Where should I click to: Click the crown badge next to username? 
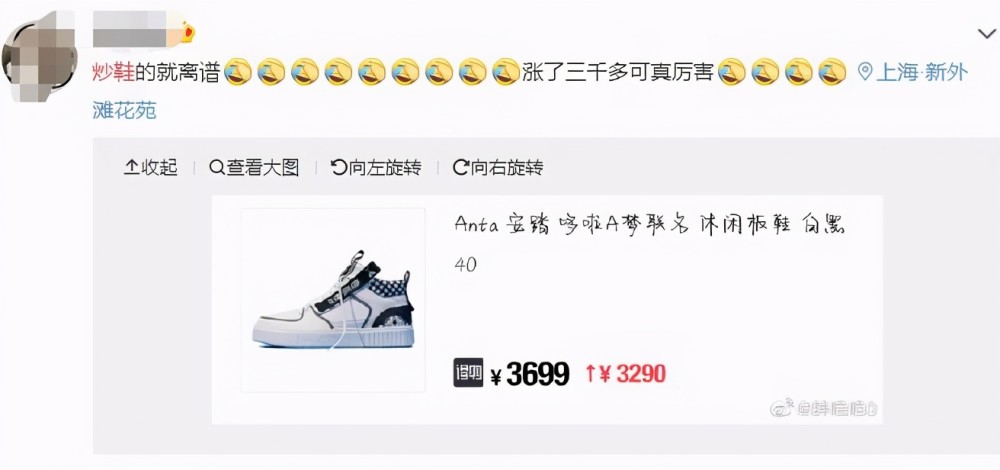(188, 33)
